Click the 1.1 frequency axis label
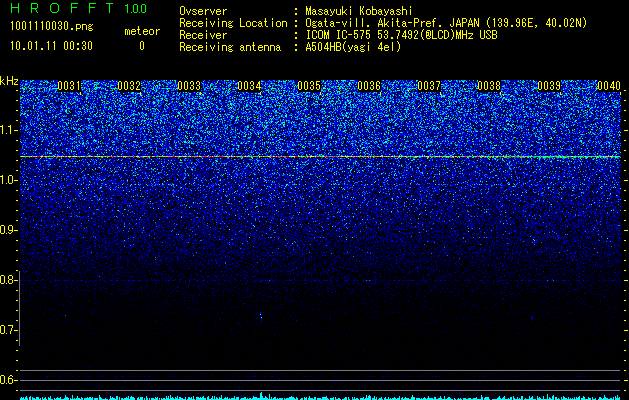Screen dimensions: 629x400 tap(9, 130)
